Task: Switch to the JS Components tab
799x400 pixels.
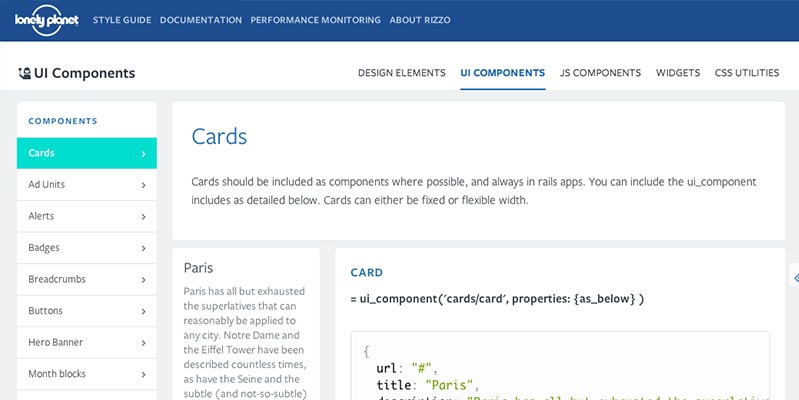Action: click(600, 73)
